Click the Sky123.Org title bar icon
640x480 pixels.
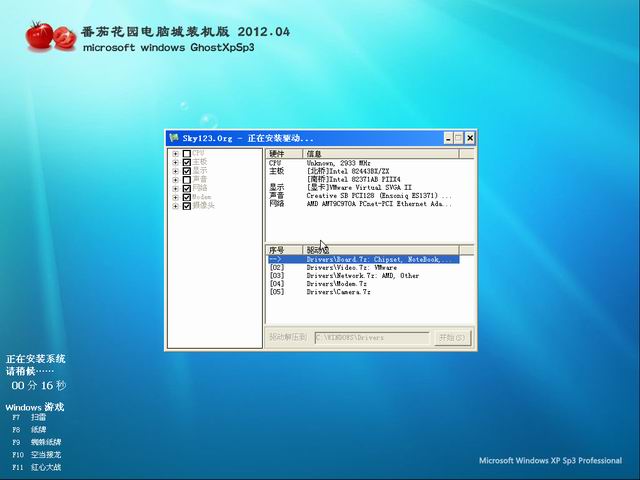tap(174, 138)
